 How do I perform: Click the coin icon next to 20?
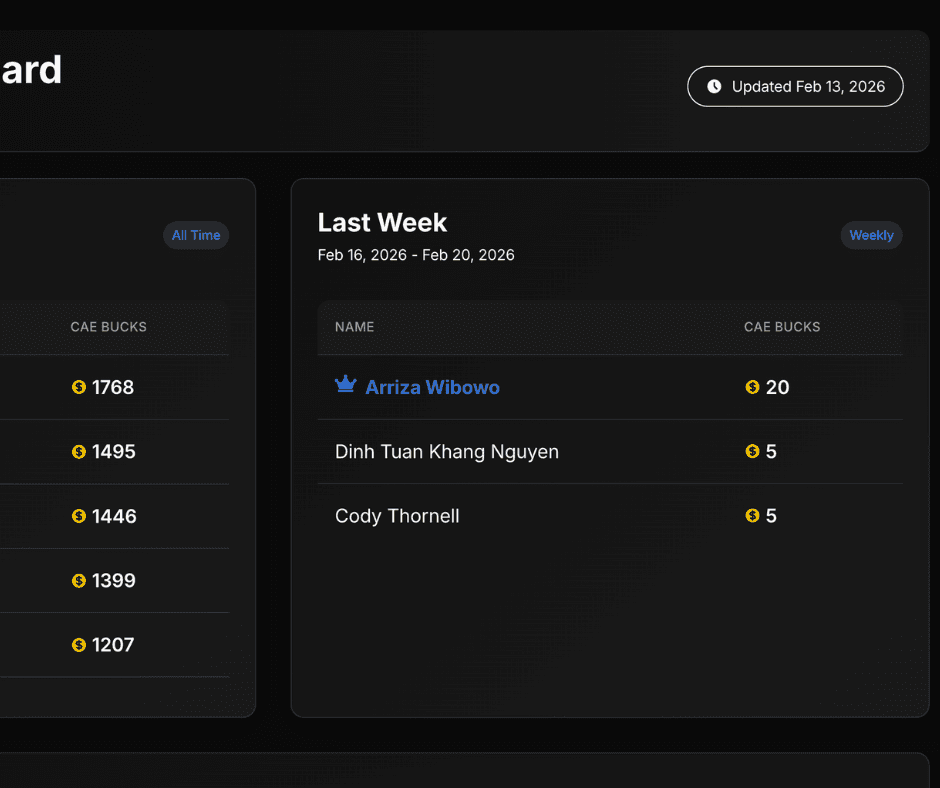(x=751, y=387)
